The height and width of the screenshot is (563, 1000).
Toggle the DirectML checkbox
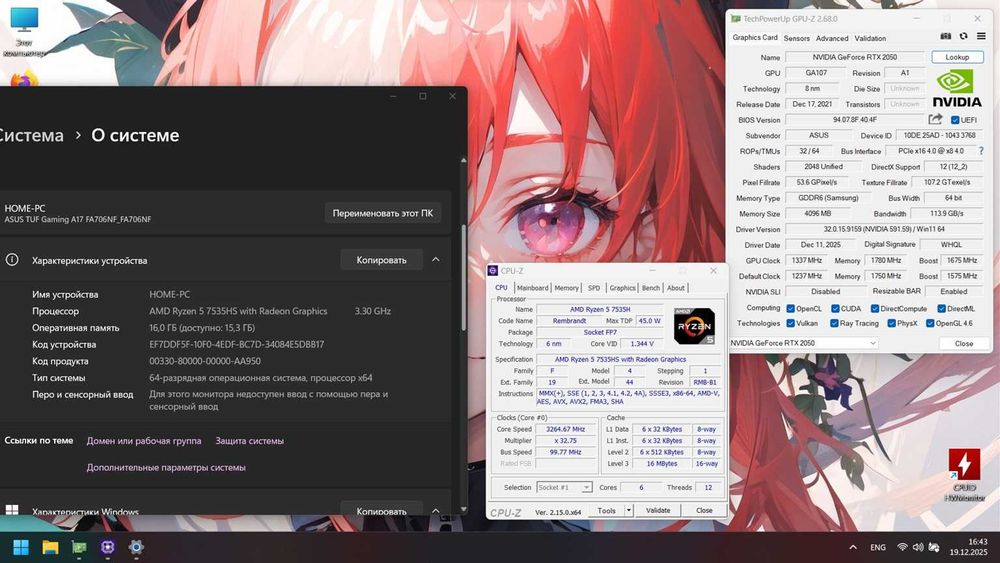click(x=941, y=309)
